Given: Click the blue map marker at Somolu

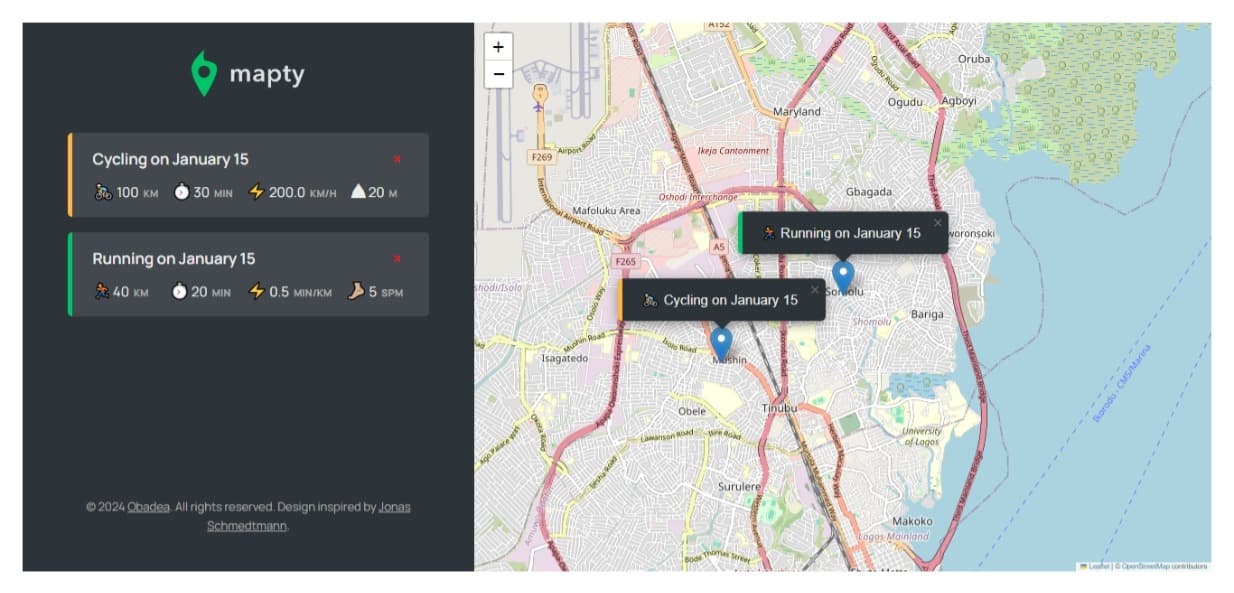Looking at the screenshot, I should pos(843,275).
